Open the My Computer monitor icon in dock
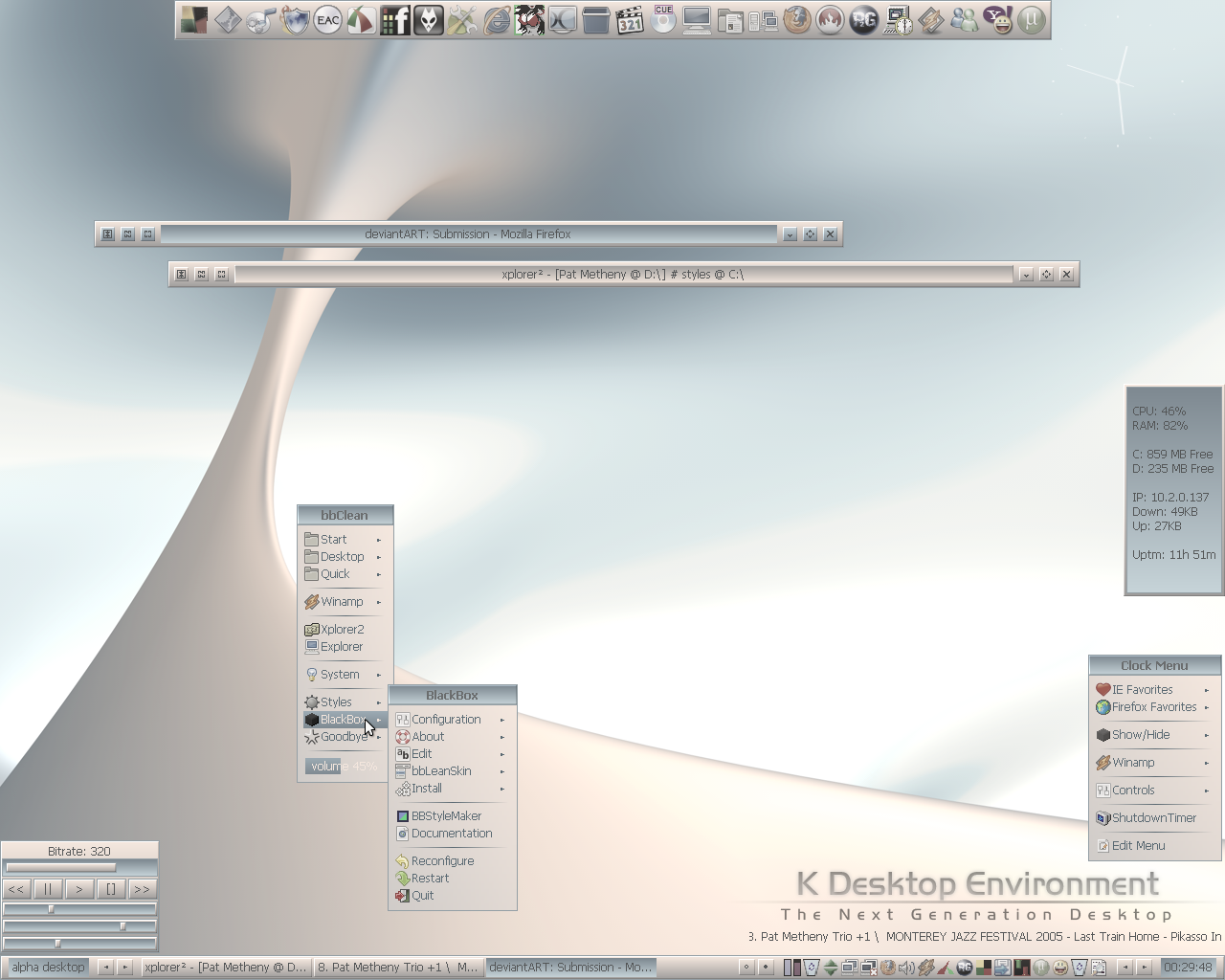This screenshot has height=980, width=1225. [x=697, y=20]
